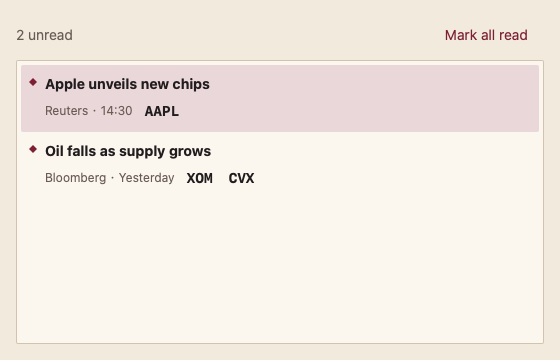
Task: Click the 2 unread counter
Action: (x=44, y=35)
